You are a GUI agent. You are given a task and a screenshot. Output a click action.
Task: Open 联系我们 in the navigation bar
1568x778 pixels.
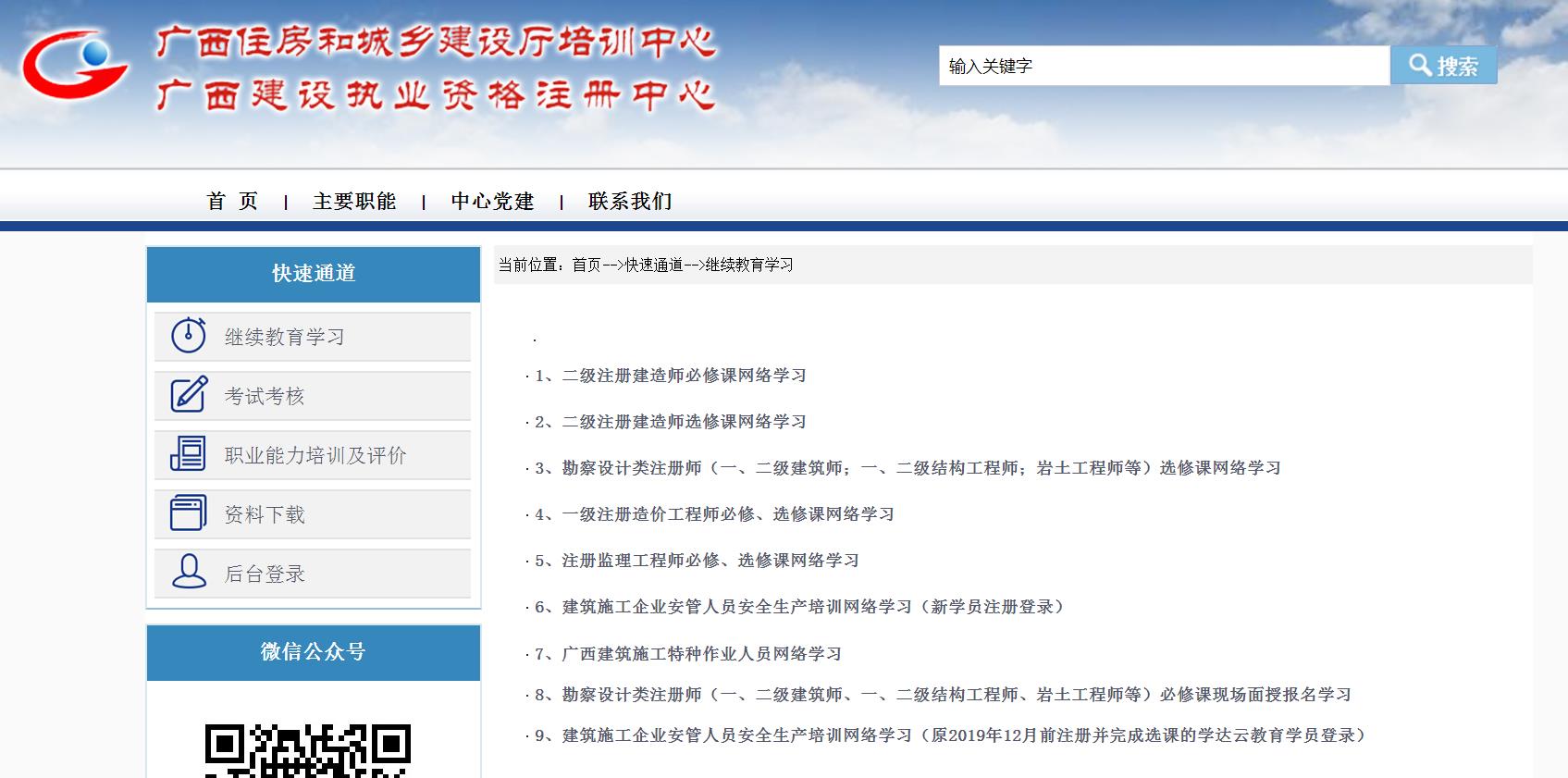click(630, 202)
